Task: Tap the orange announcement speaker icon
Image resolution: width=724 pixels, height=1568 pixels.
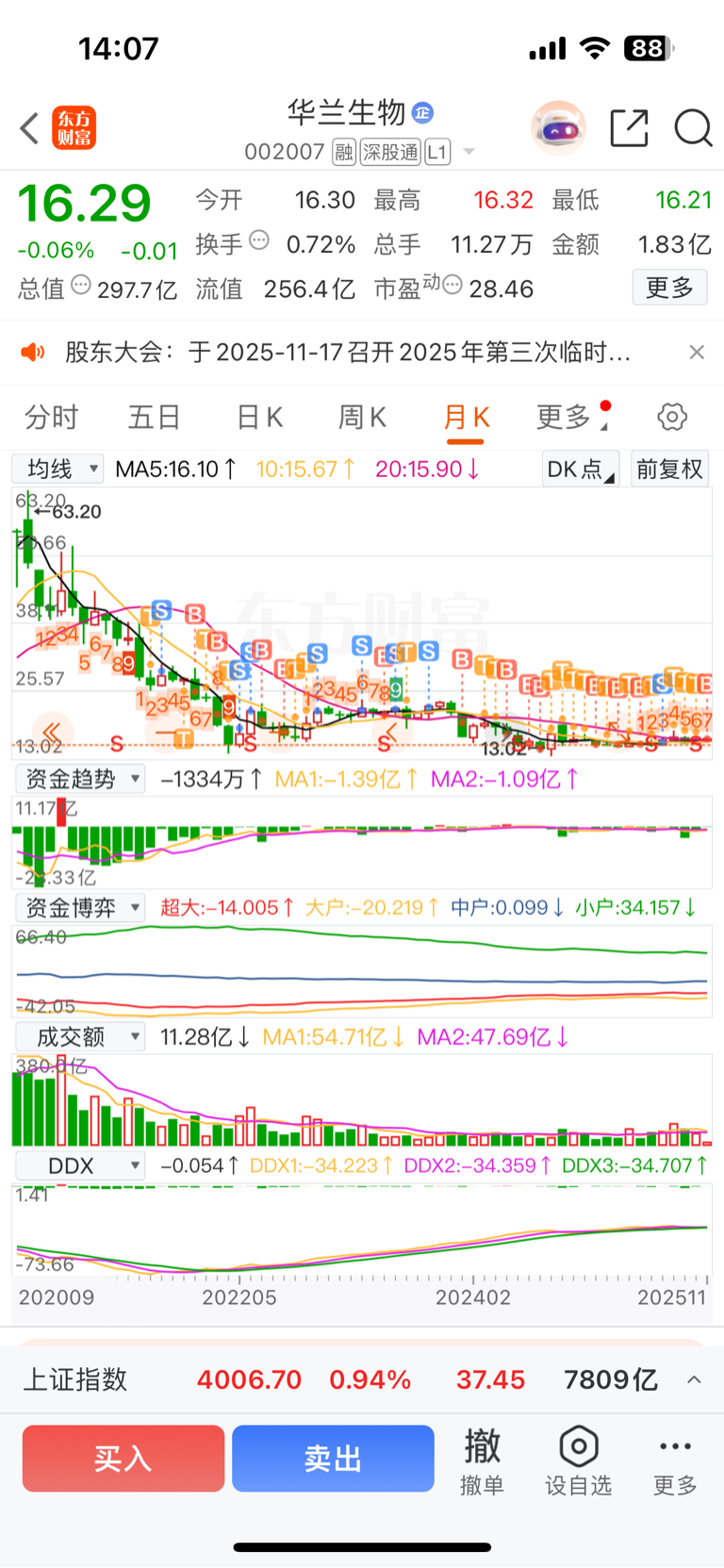Action: [x=33, y=353]
